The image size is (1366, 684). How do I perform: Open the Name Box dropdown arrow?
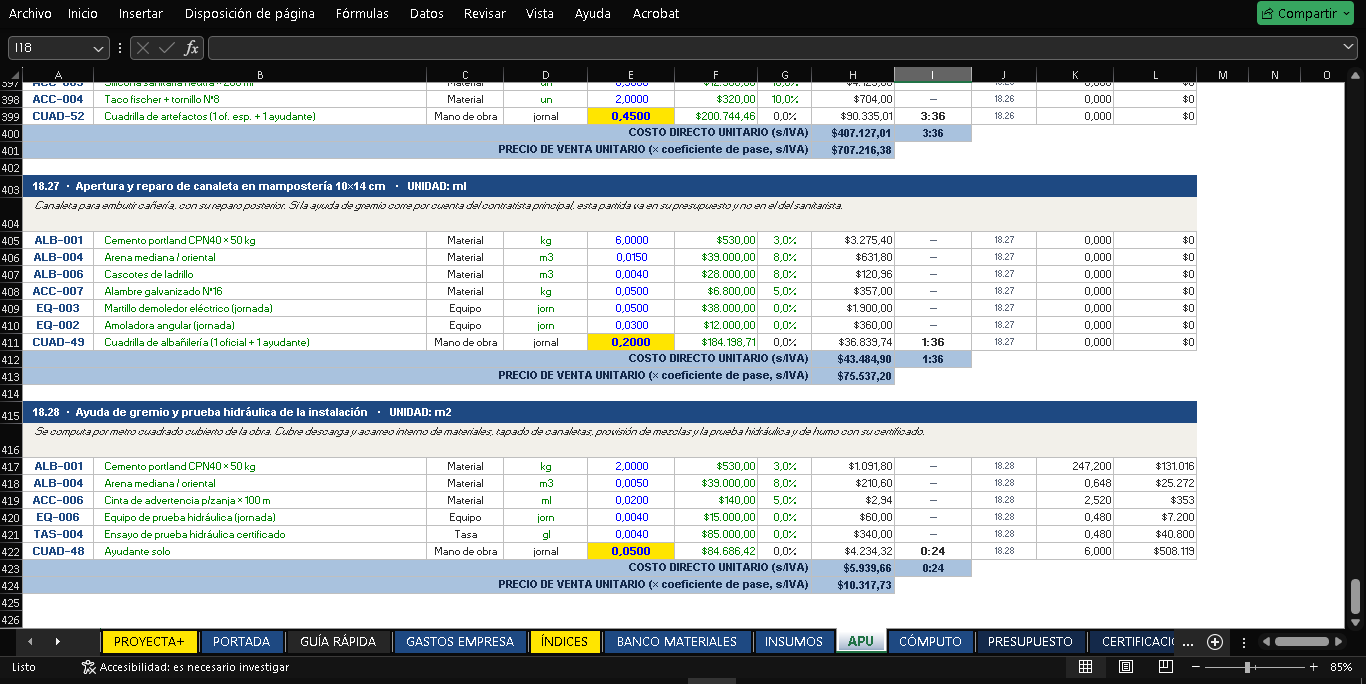[98, 48]
